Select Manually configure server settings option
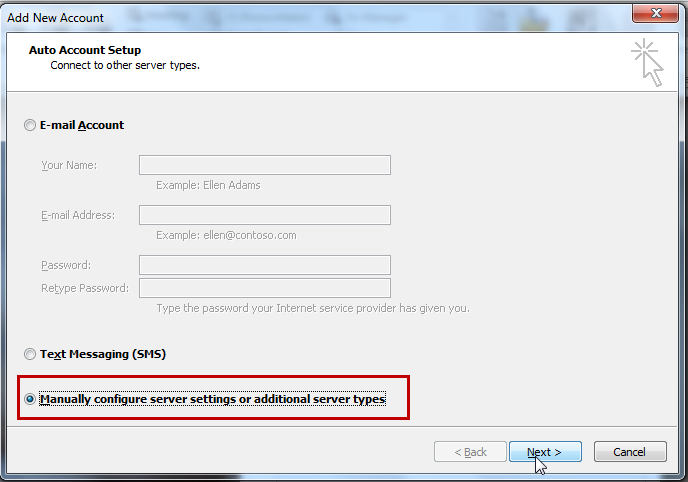688x482 pixels. click(30, 399)
